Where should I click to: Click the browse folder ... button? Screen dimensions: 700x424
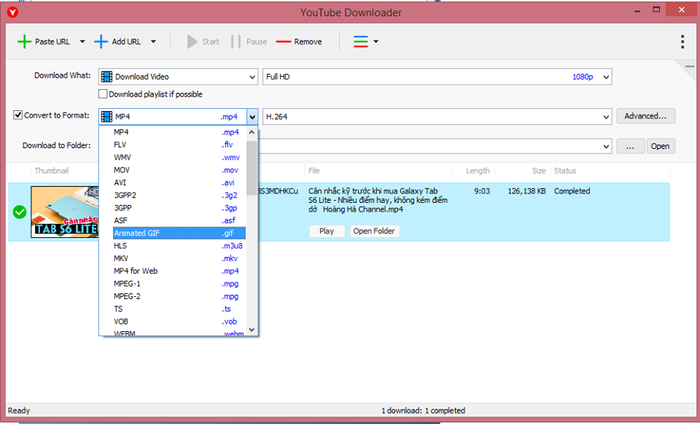(630, 146)
